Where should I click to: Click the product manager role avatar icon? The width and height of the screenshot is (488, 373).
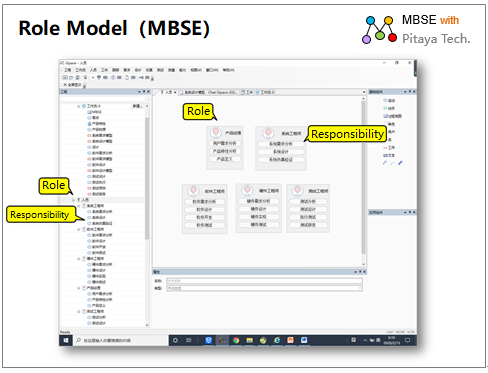click(216, 133)
